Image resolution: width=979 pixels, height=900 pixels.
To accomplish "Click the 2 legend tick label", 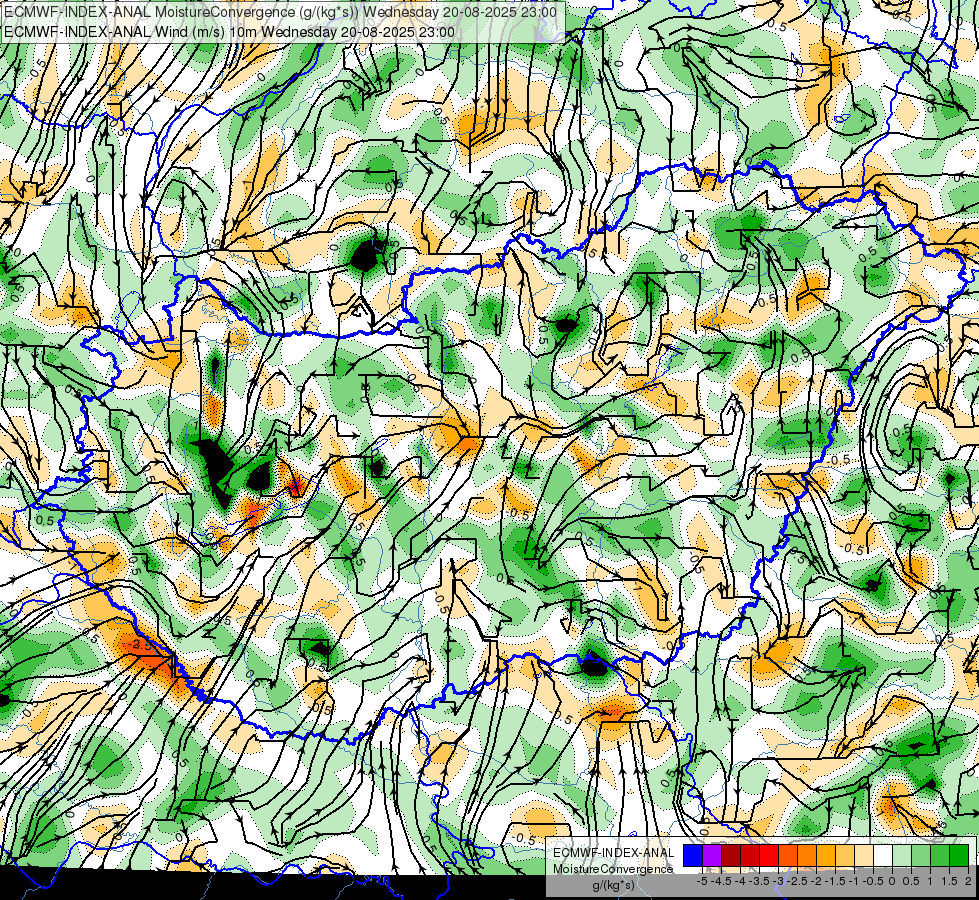I will 968,881.
